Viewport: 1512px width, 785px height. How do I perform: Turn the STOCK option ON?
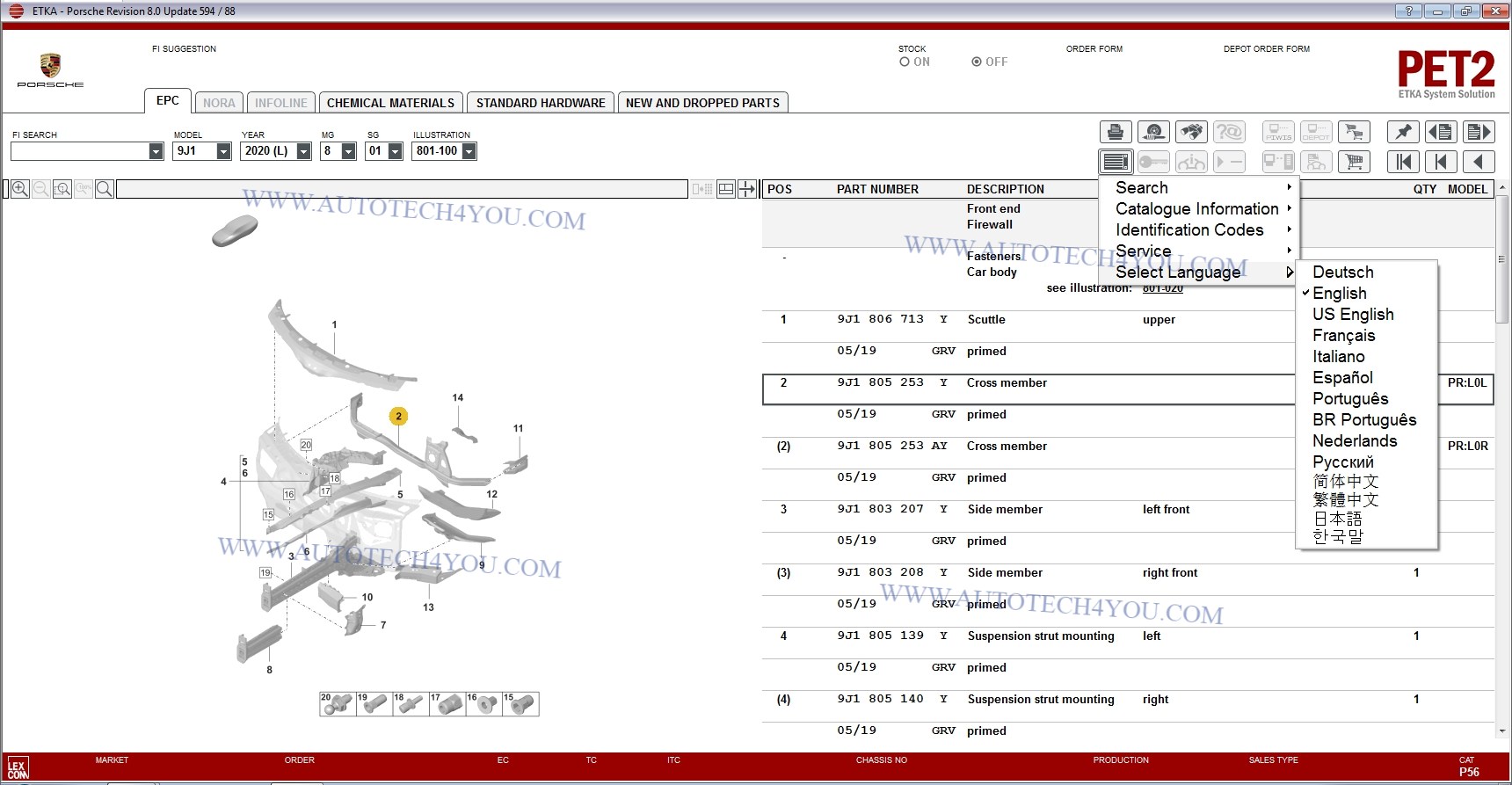[905, 62]
